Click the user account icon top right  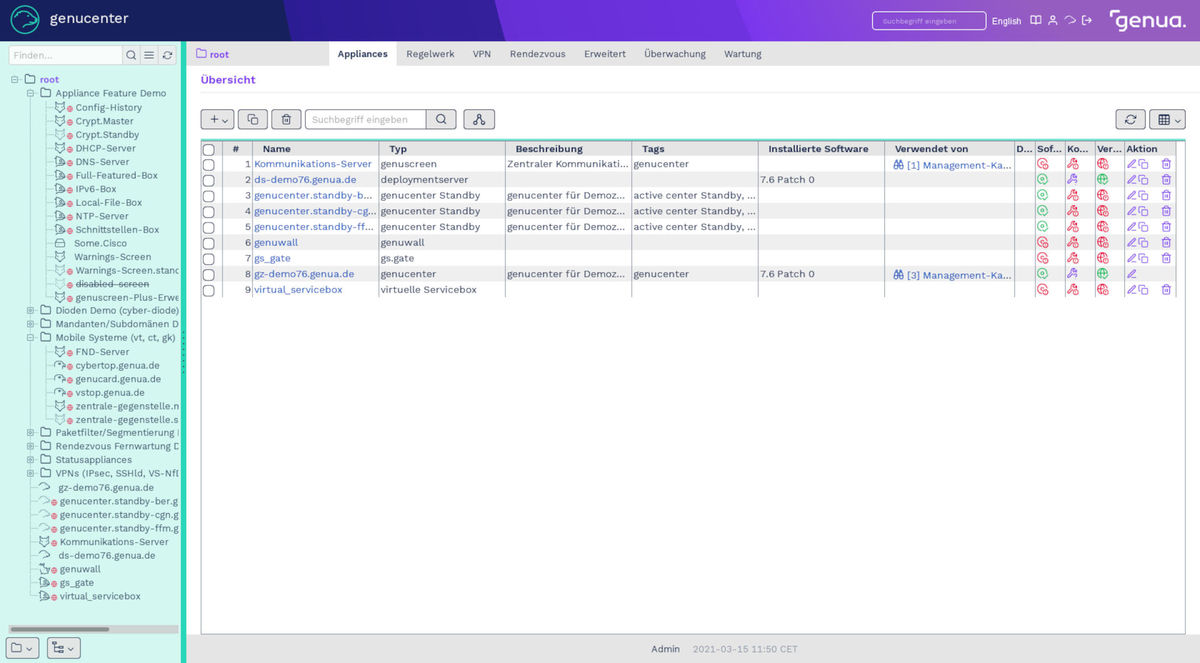click(1053, 19)
